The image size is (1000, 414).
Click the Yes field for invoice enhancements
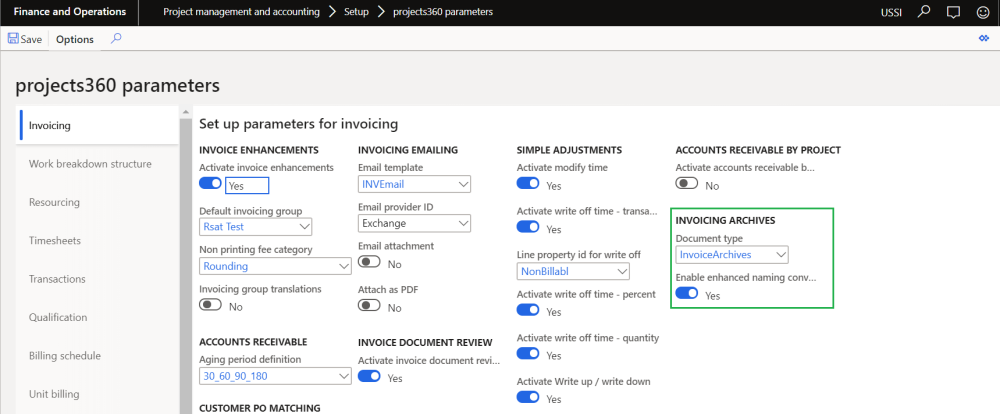[247, 185]
